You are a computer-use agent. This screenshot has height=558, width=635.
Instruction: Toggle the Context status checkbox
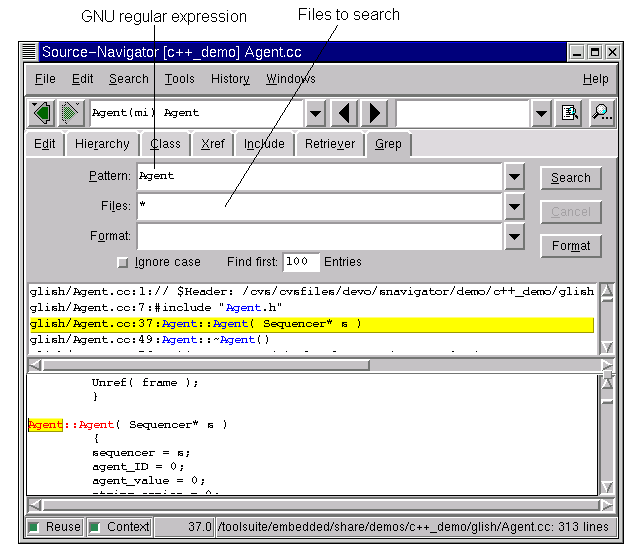pyautogui.click(x=94, y=527)
